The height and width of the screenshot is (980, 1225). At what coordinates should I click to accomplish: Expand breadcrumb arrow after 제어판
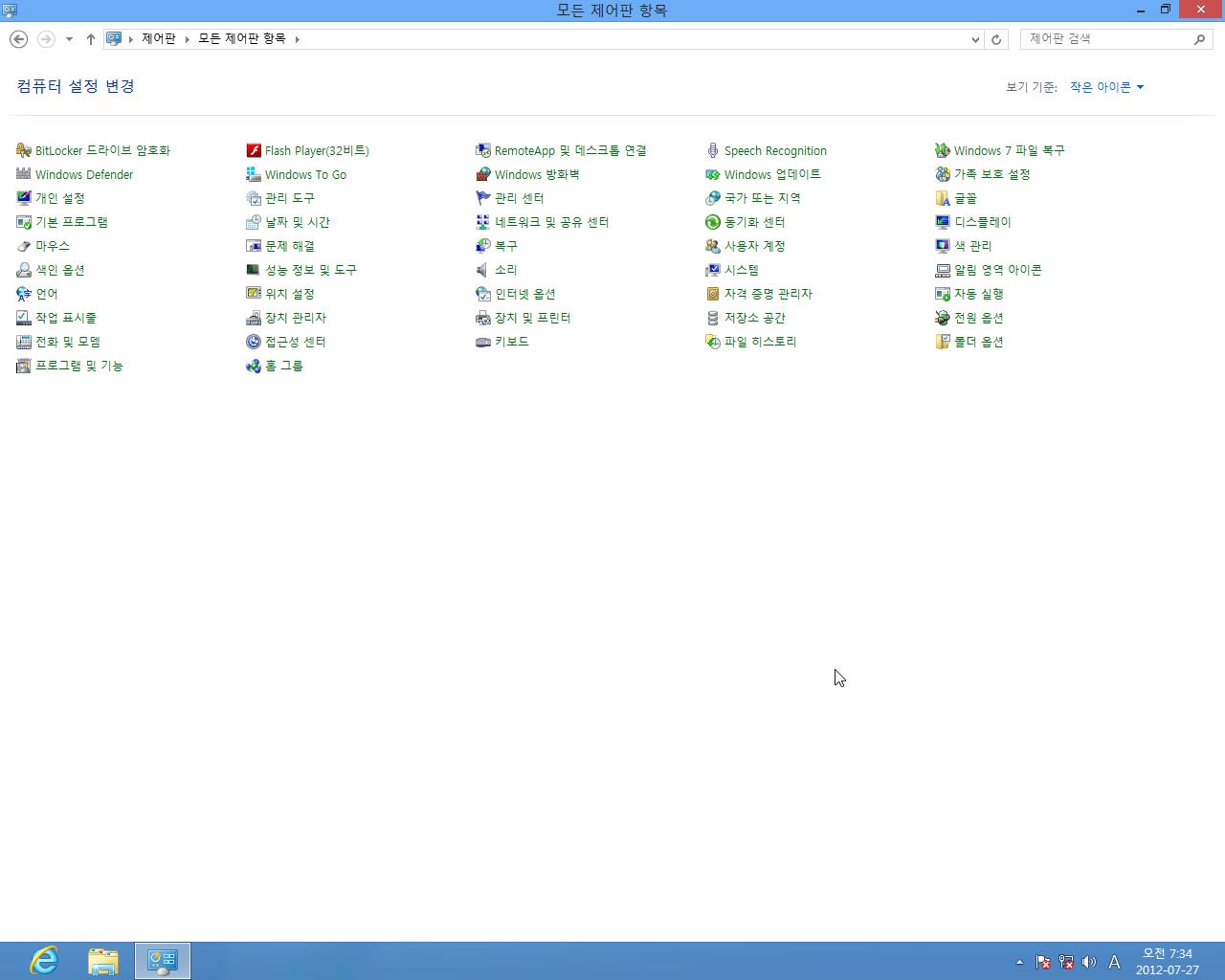click(188, 39)
